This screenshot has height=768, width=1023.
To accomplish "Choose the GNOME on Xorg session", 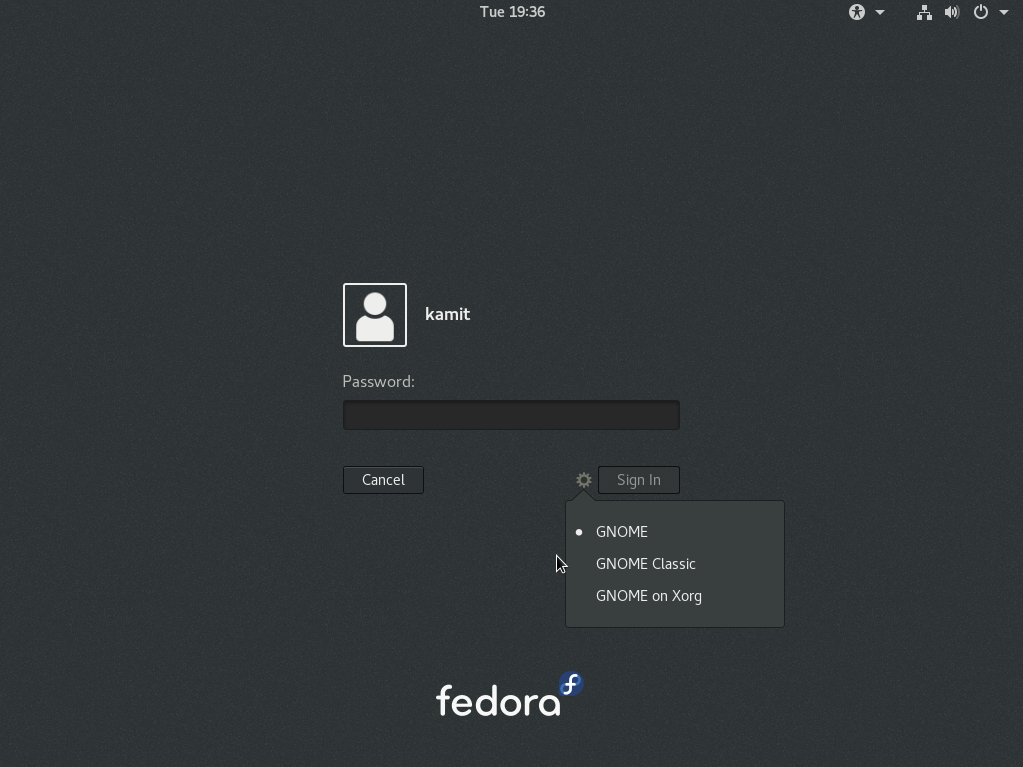I will [648, 595].
